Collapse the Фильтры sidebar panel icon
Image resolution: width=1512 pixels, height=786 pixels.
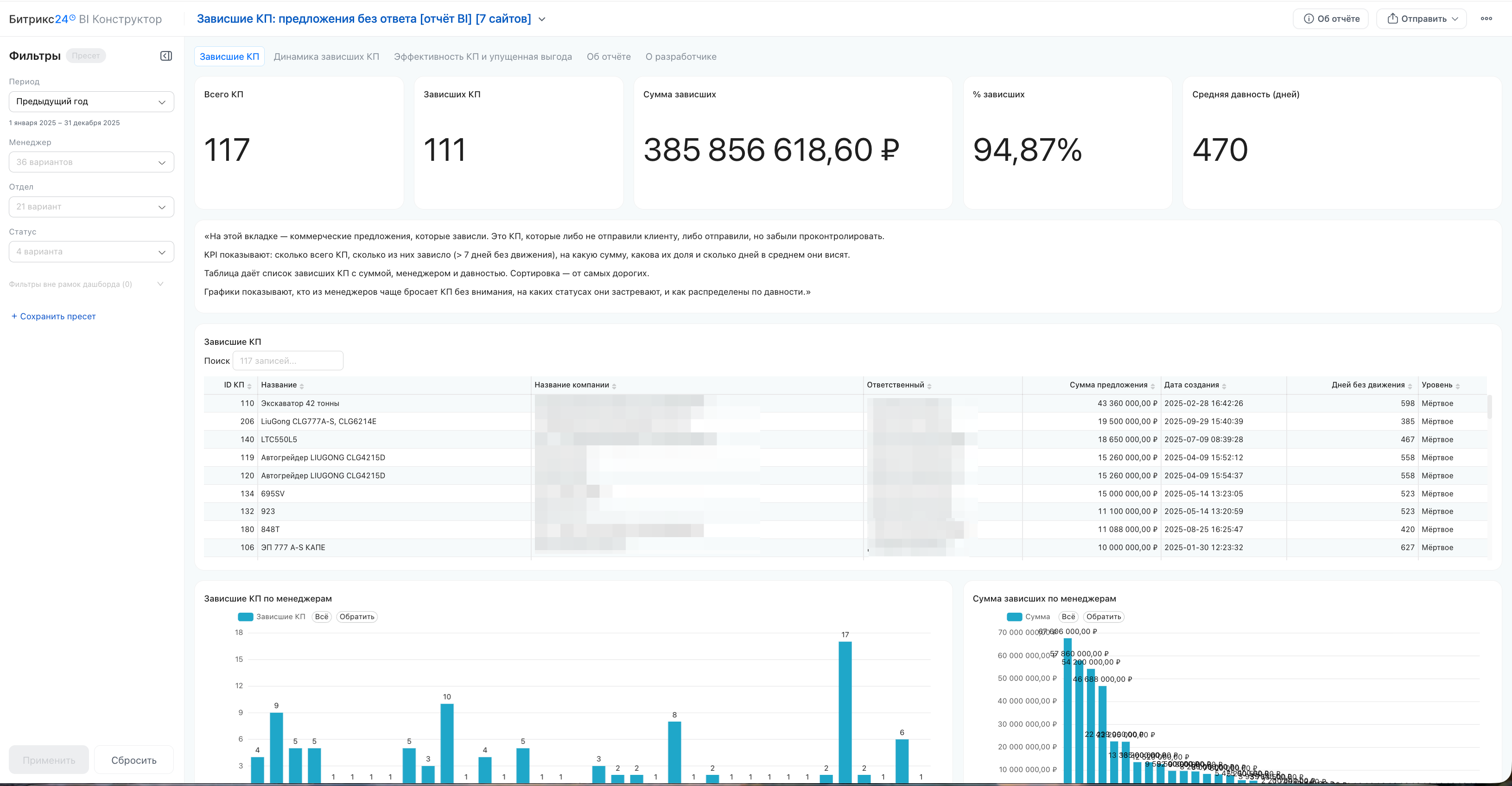166,56
